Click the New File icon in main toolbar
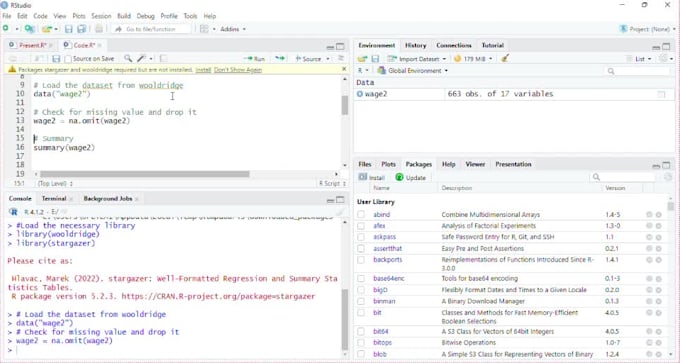Image resolution: width=680 pixels, height=363 pixels. 6,29
